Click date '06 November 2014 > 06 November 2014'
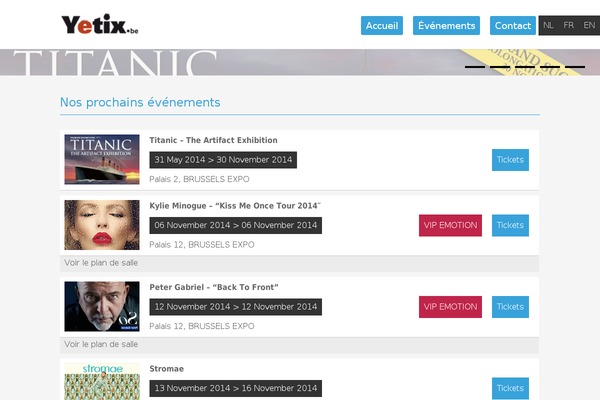This screenshot has width=600, height=400. [236, 225]
